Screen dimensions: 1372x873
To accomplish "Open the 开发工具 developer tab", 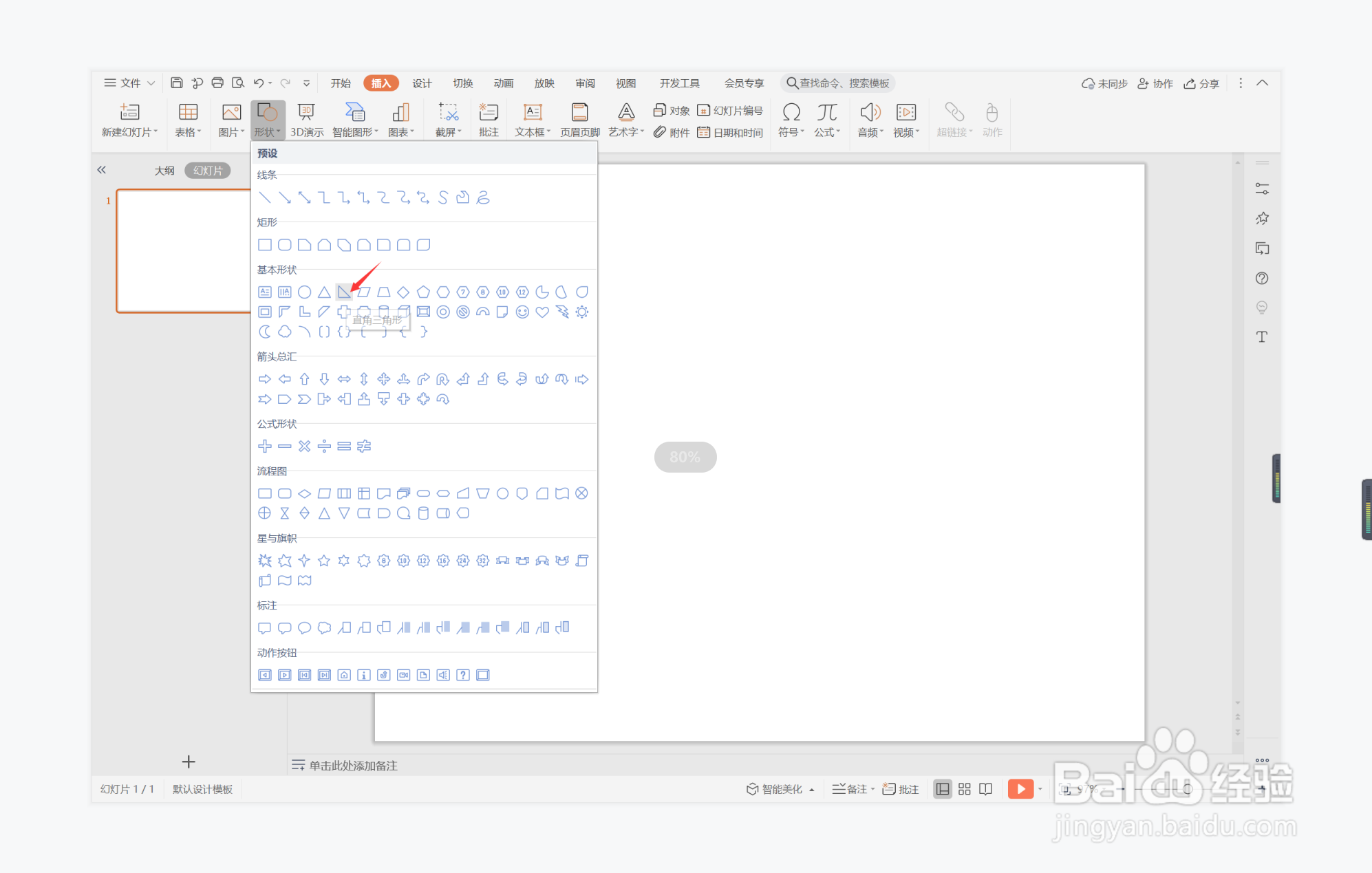I will [680, 83].
